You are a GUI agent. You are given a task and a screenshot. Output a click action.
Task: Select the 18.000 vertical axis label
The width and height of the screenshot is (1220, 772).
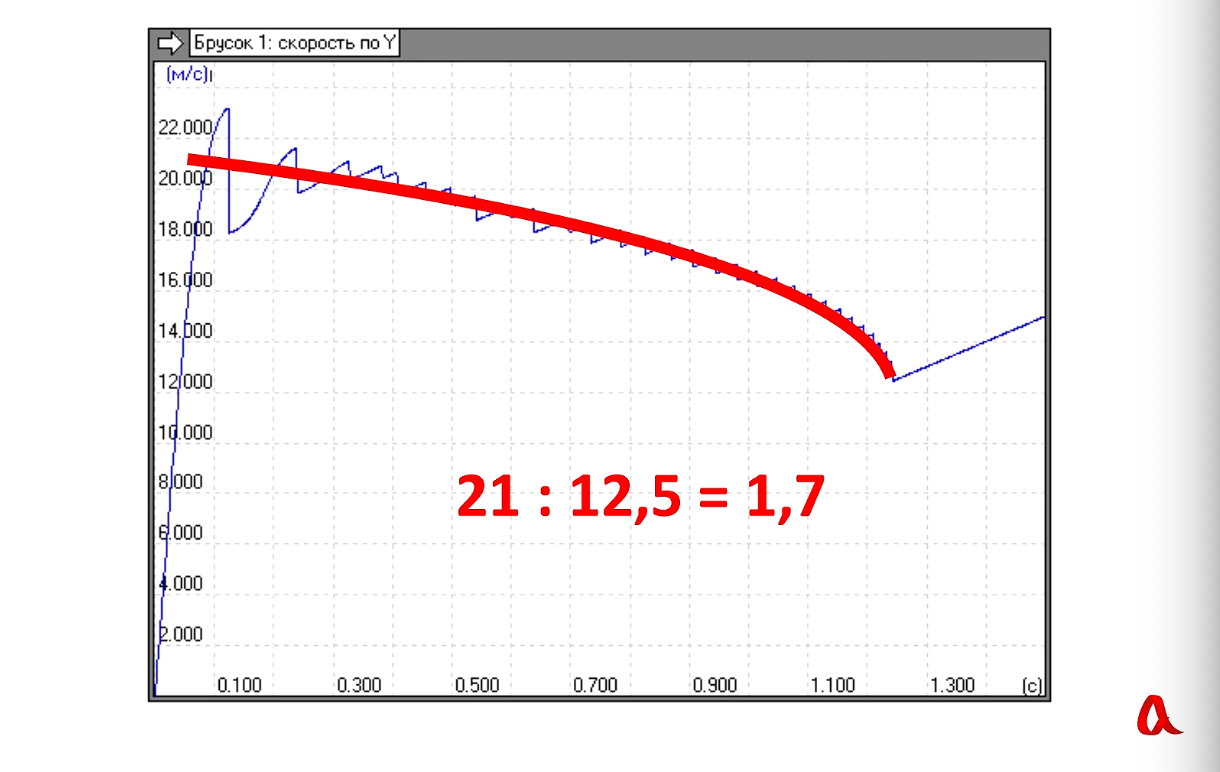(185, 229)
